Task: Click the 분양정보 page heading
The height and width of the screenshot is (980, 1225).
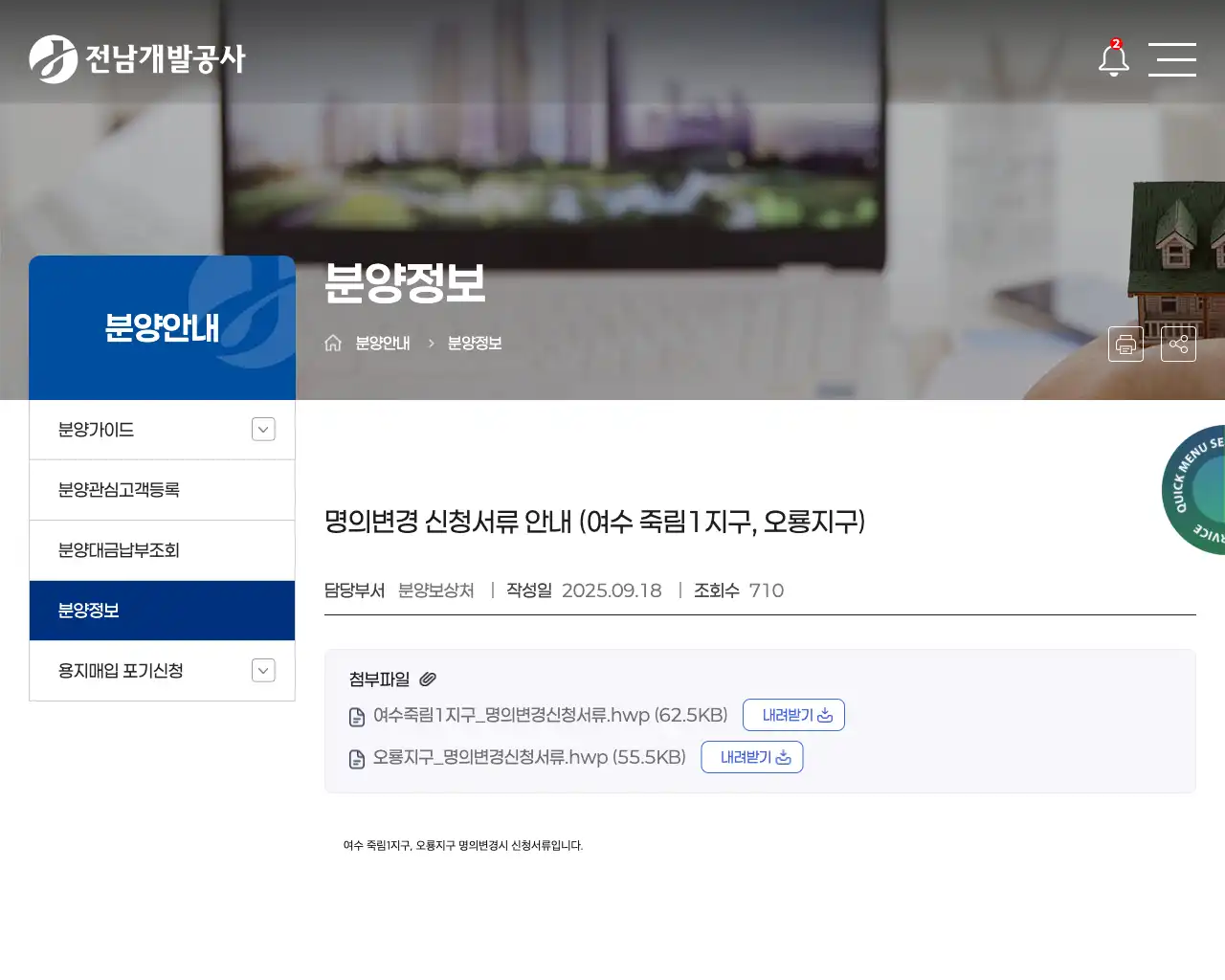Action: tap(405, 282)
